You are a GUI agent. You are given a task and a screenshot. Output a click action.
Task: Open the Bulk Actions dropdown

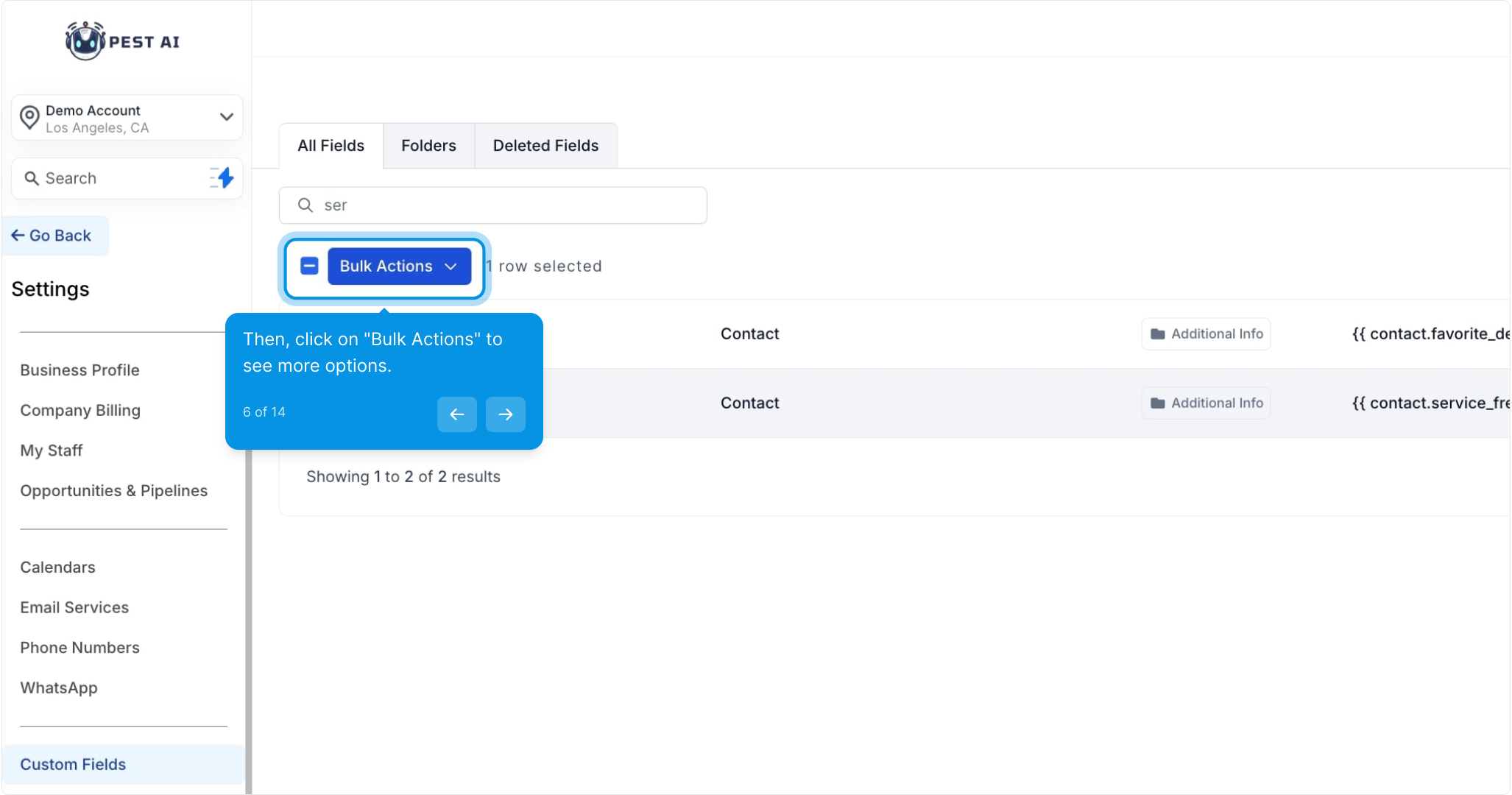pos(399,266)
